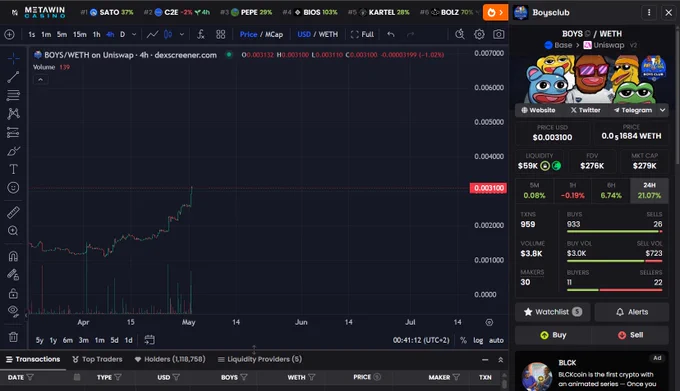Select the 5M stats period
680x391 pixels.
[x=534, y=190]
